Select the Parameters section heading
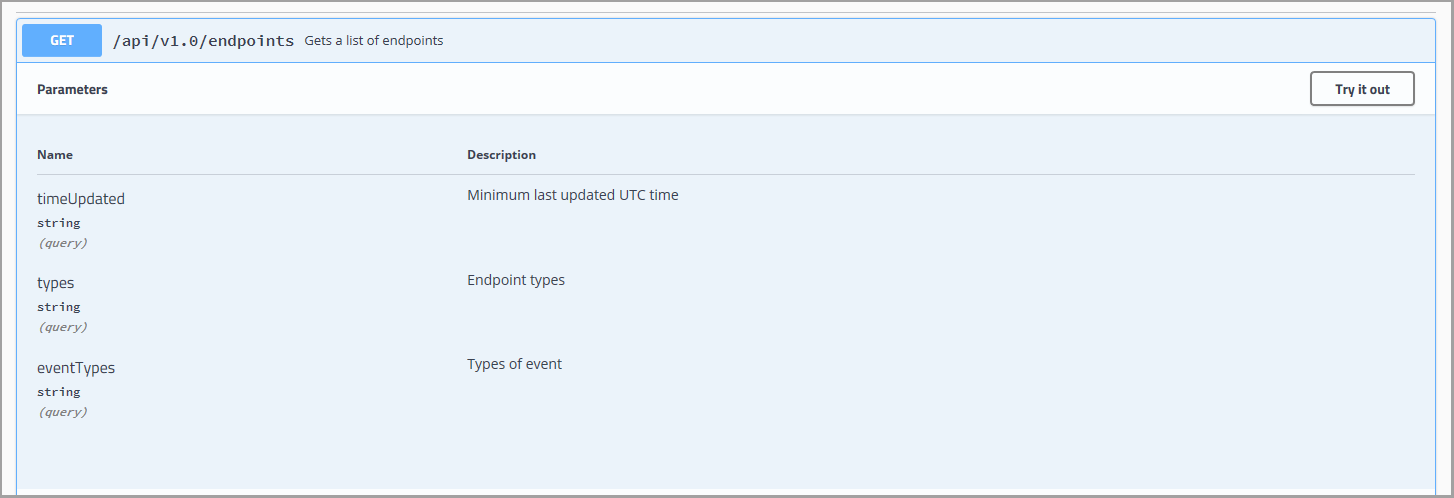 tap(72, 89)
